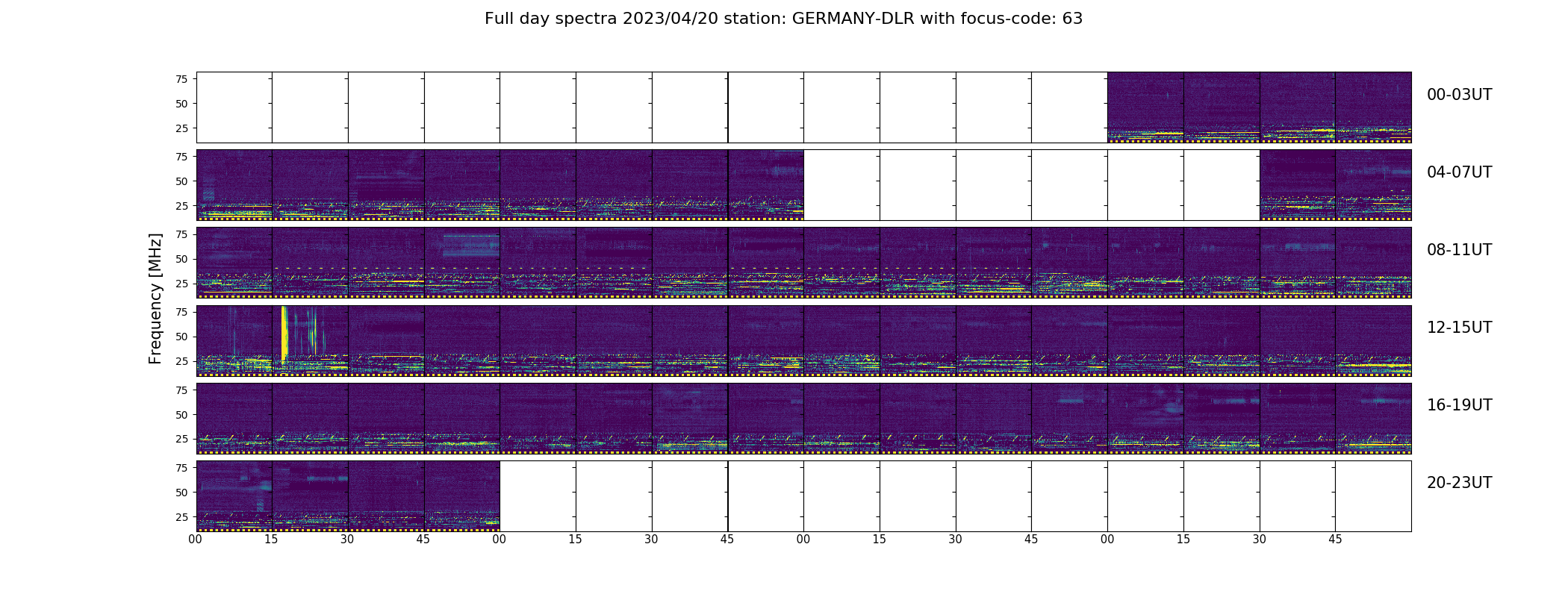Click the 'Frequency [MHz]' axis label
1568x597 pixels.
[155, 298]
